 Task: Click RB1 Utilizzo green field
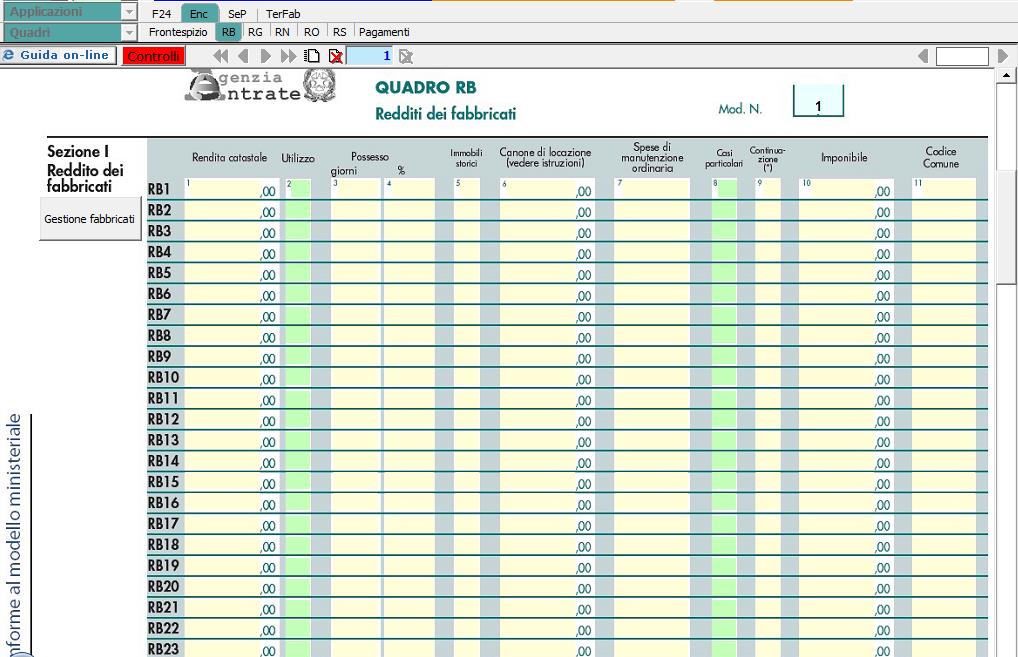click(298, 188)
